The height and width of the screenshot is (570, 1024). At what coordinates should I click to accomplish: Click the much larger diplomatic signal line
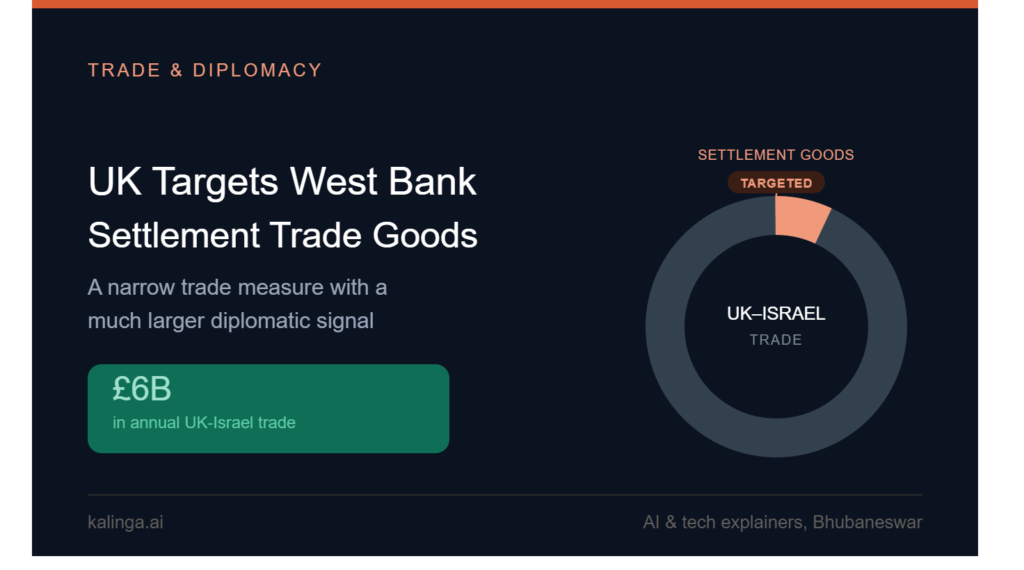pyautogui.click(x=231, y=321)
